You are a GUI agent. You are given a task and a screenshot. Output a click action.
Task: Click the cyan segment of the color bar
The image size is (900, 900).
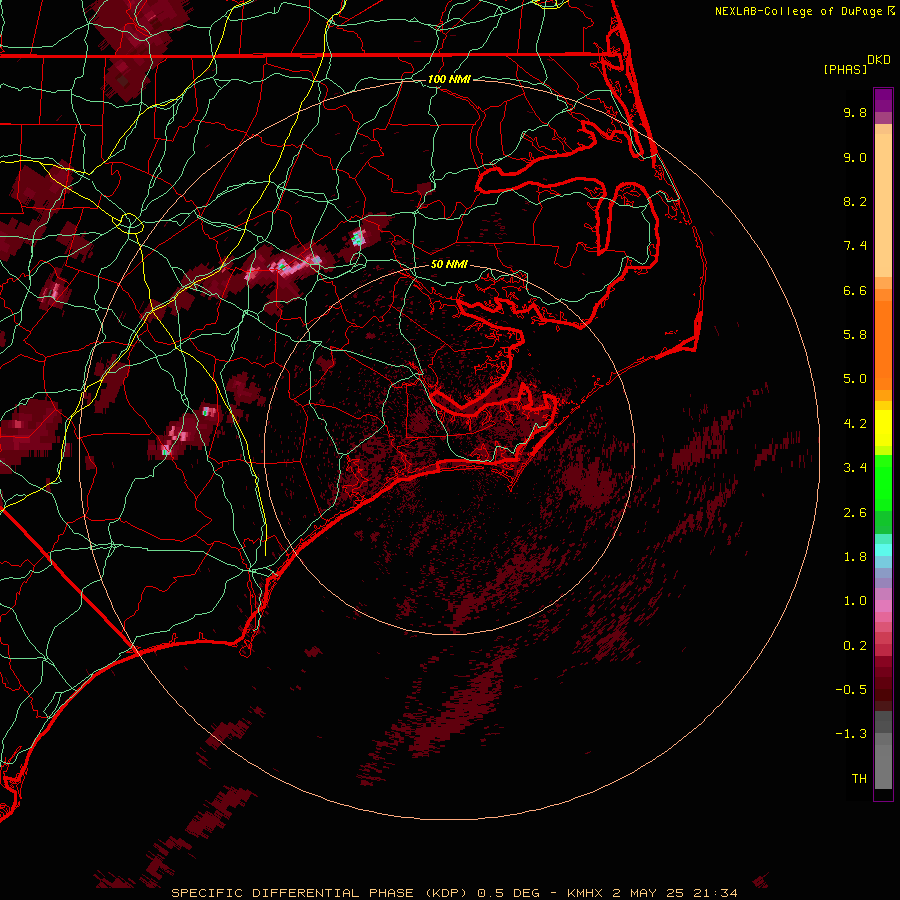point(883,549)
